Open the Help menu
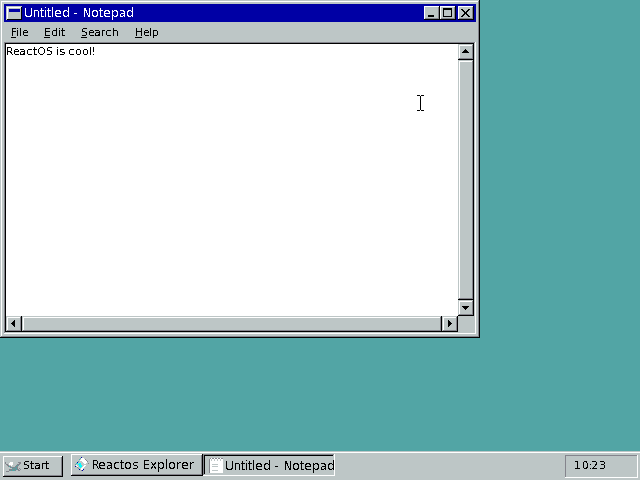 pos(147,32)
